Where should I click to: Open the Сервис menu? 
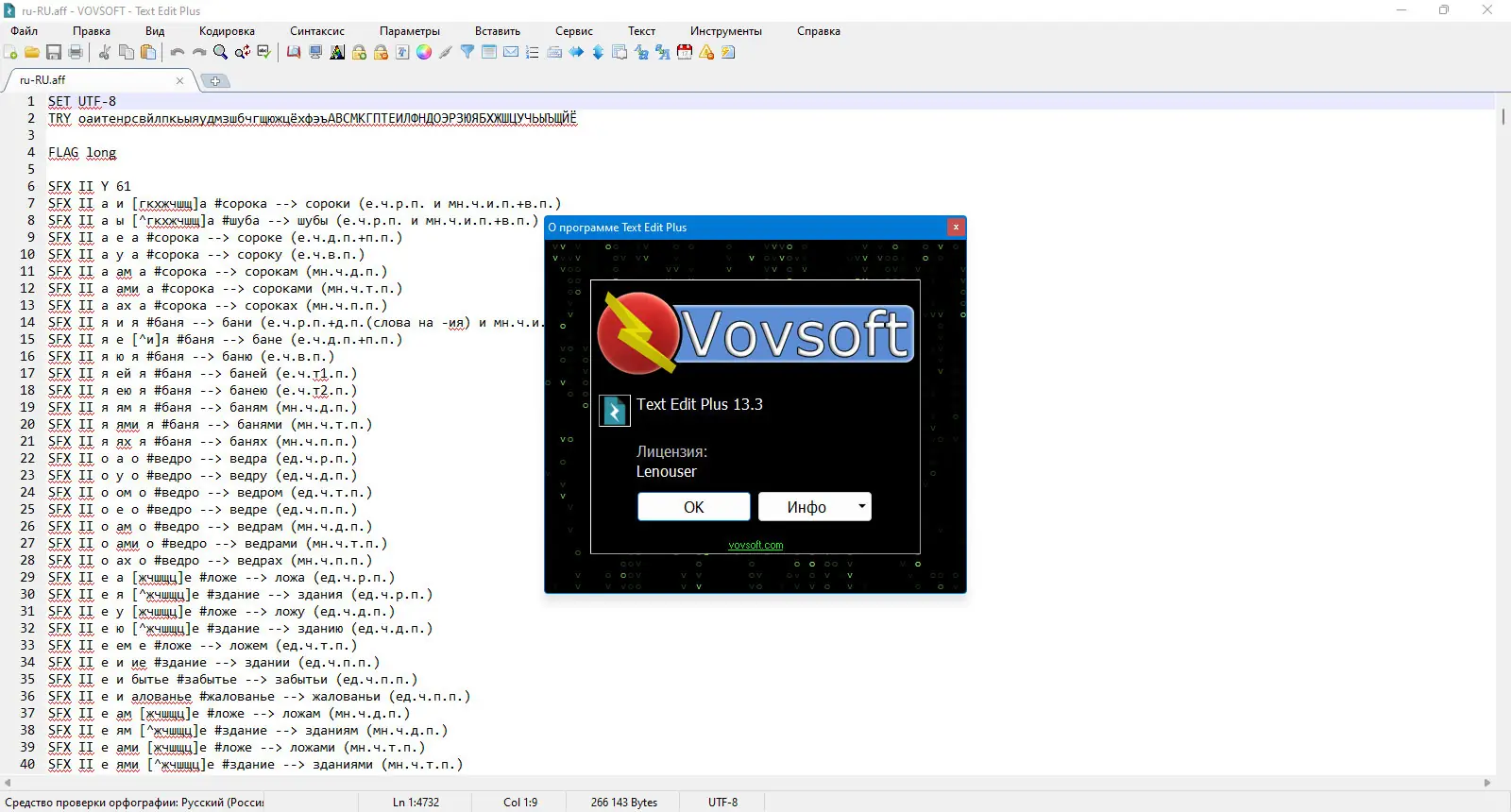574,31
